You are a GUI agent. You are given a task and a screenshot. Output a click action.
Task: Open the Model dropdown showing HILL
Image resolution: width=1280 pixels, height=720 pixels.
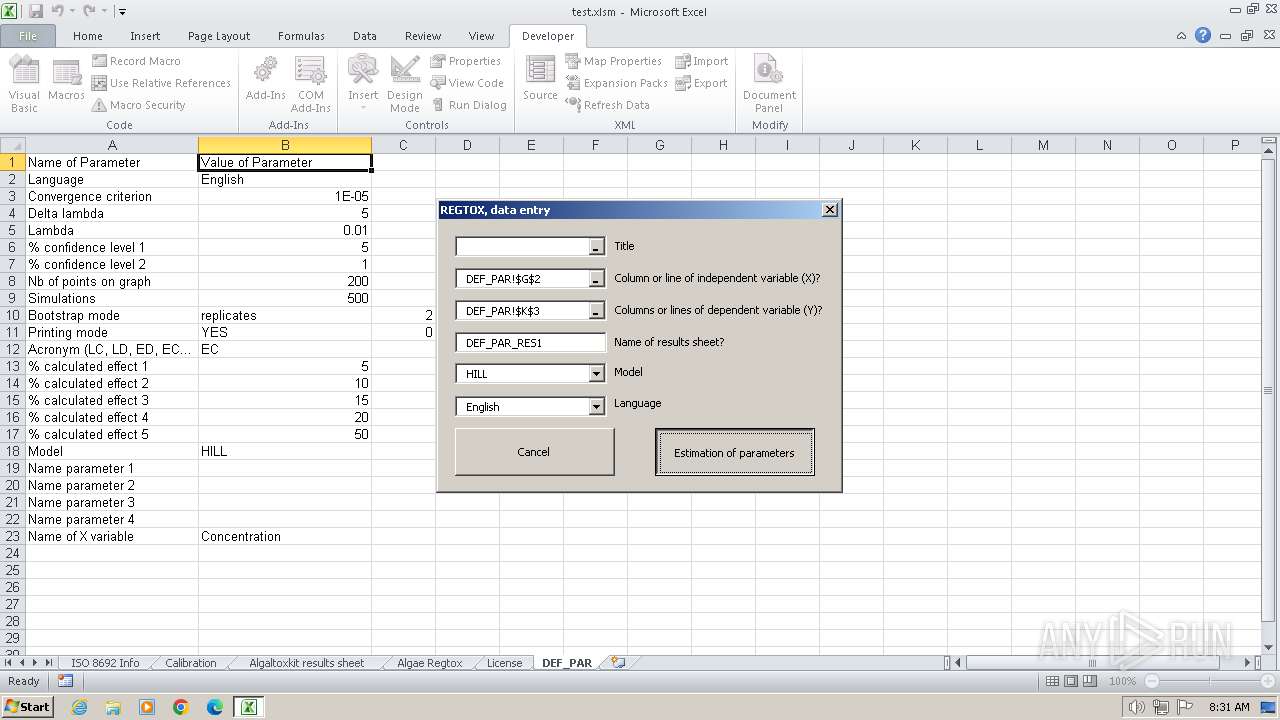596,374
